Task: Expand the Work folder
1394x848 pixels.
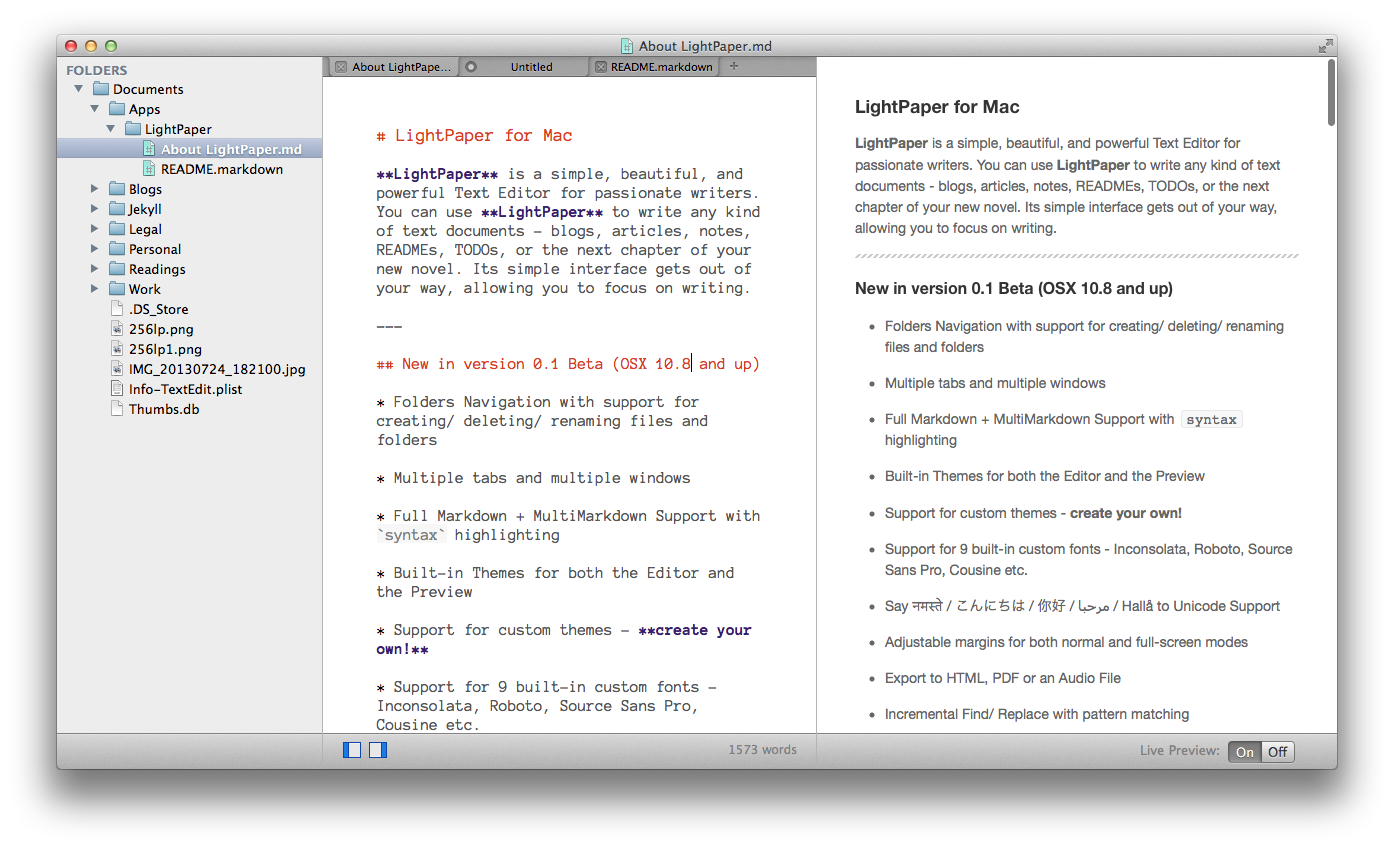Action: [x=95, y=289]
